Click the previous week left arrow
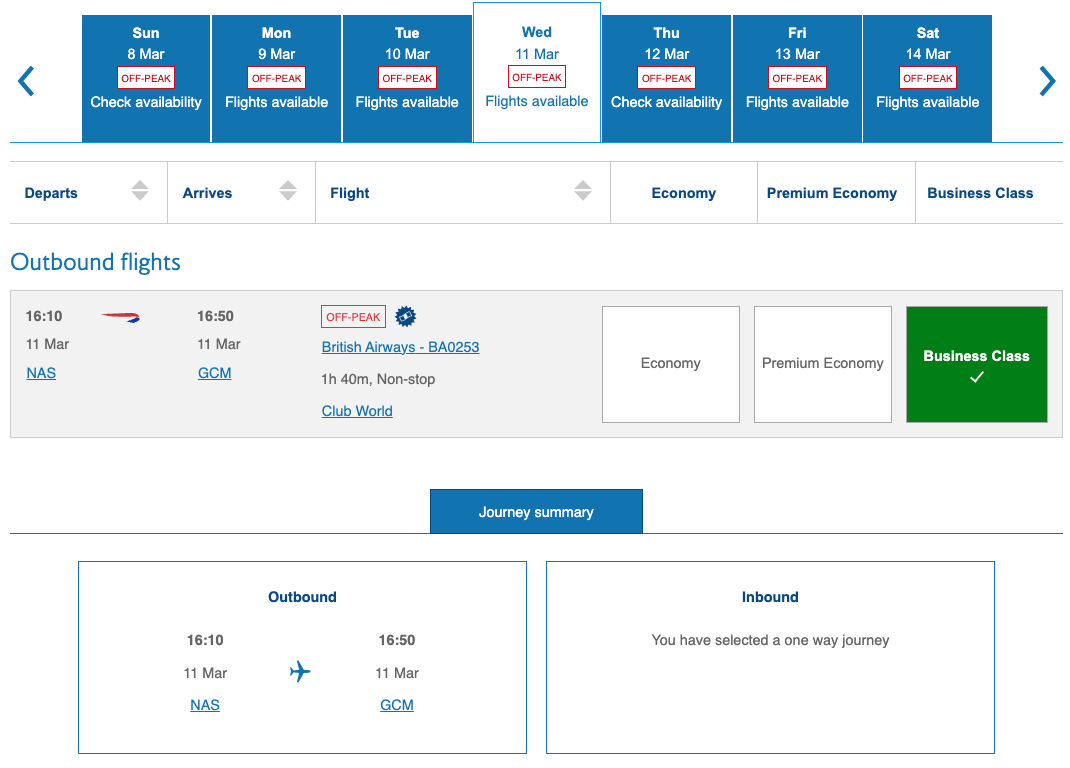 pos(27,81)
